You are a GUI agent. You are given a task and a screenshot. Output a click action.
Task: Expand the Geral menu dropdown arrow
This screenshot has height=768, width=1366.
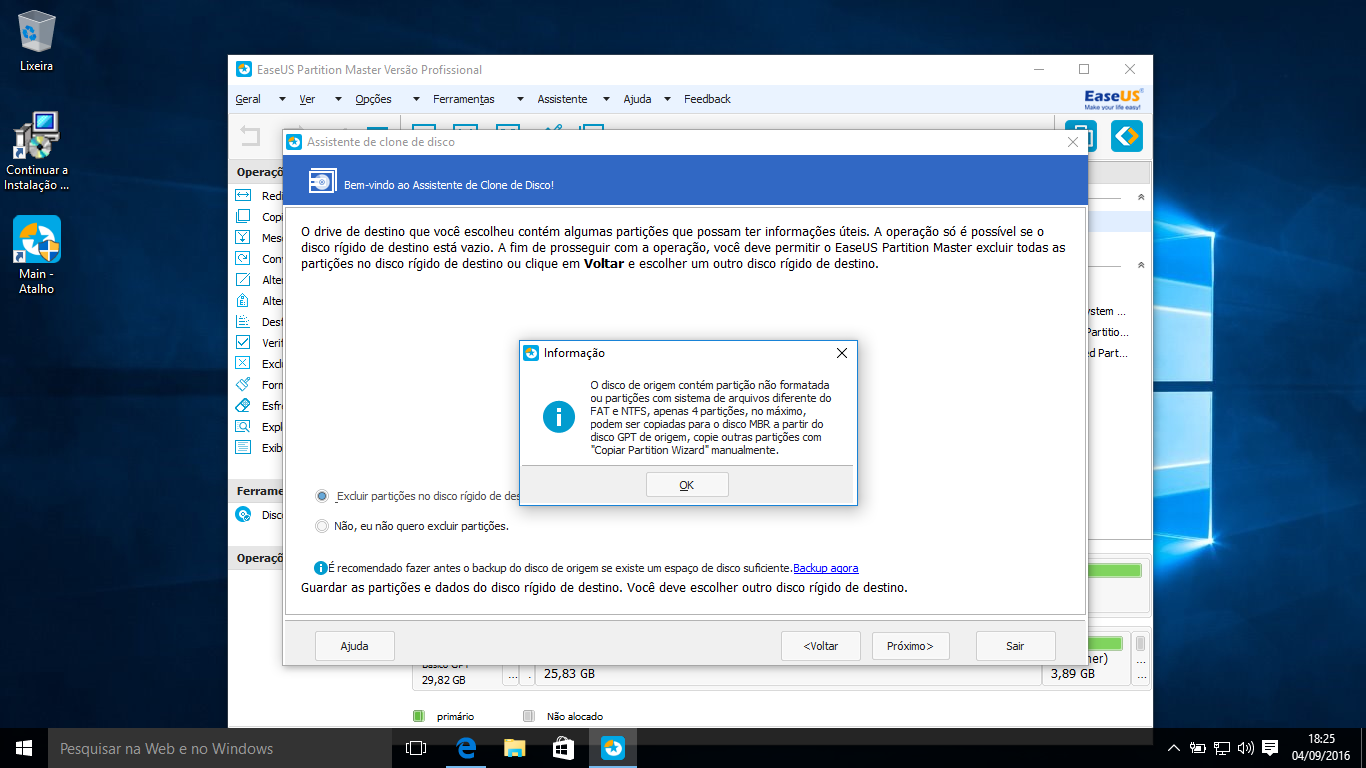pyautogui.click(x=282, y=99)
